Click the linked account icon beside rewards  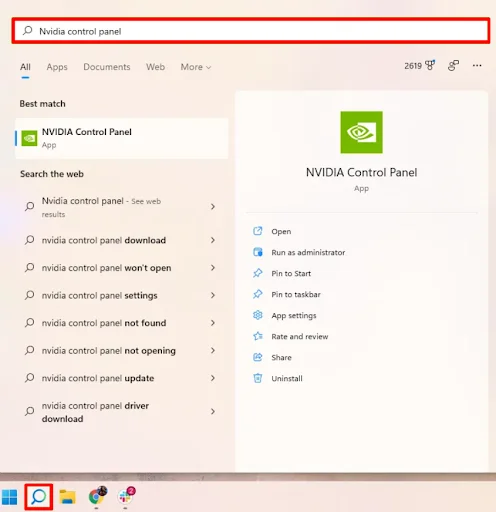453,65
